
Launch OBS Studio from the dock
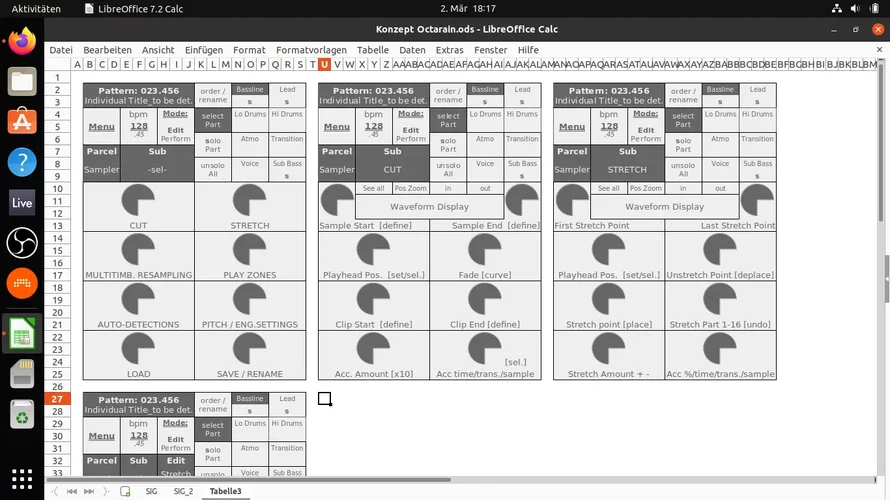point(22,243)
